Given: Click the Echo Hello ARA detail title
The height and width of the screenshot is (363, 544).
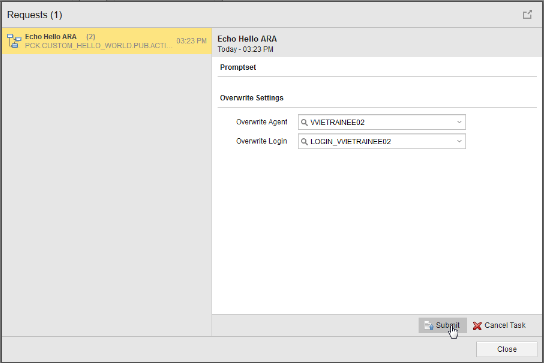Looking at the screenshot, I should coord(247,39).
